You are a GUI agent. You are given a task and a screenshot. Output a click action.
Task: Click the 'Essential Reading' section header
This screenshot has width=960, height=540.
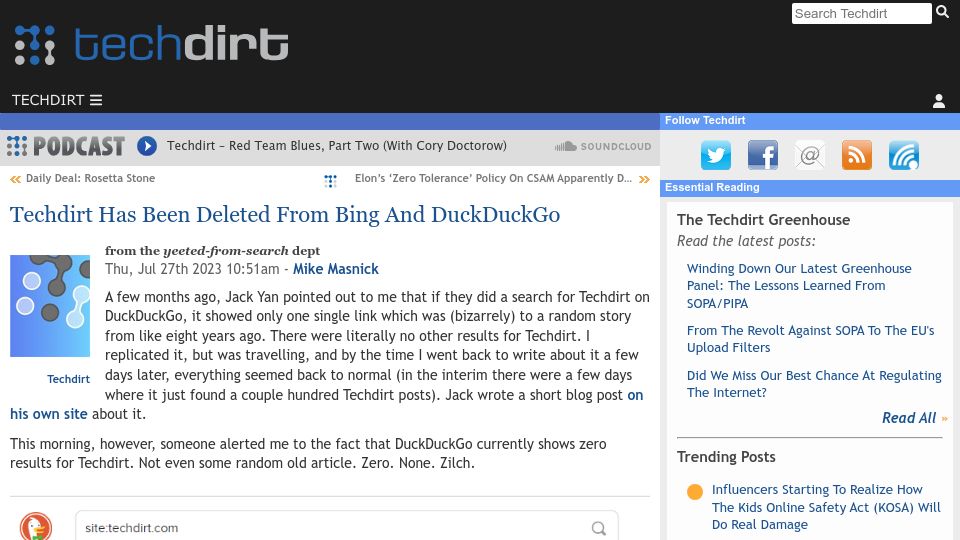click(712, 187)
